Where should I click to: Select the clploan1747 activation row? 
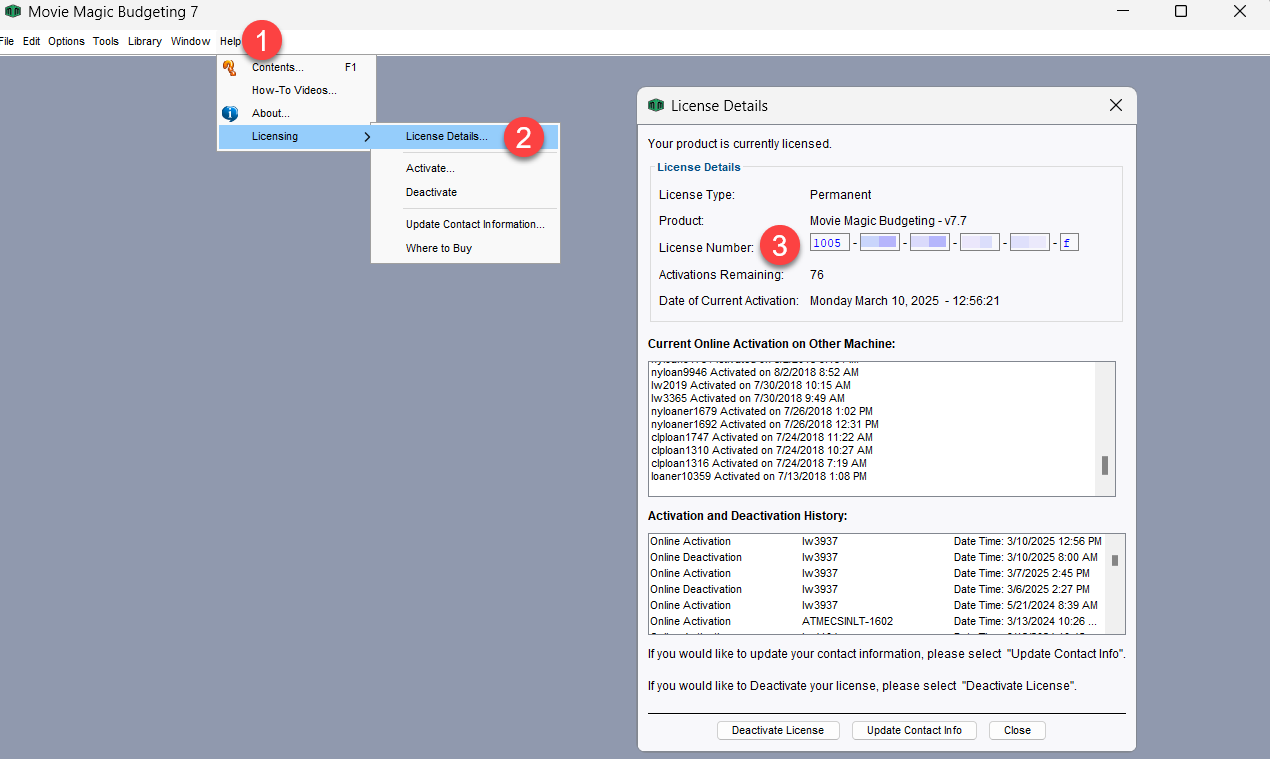[871, 437]
